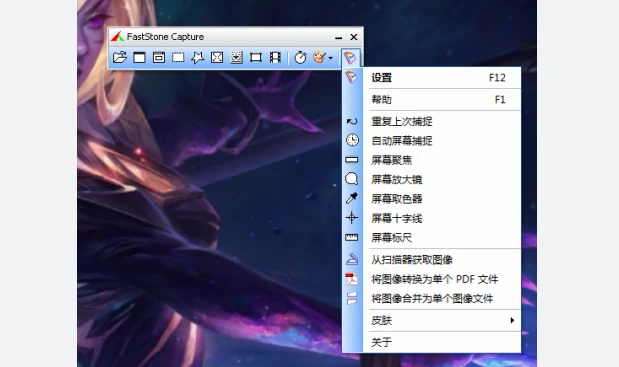Click the settings icon beside 设置
This screenshot has width=619, height=367.
[351, 77]
